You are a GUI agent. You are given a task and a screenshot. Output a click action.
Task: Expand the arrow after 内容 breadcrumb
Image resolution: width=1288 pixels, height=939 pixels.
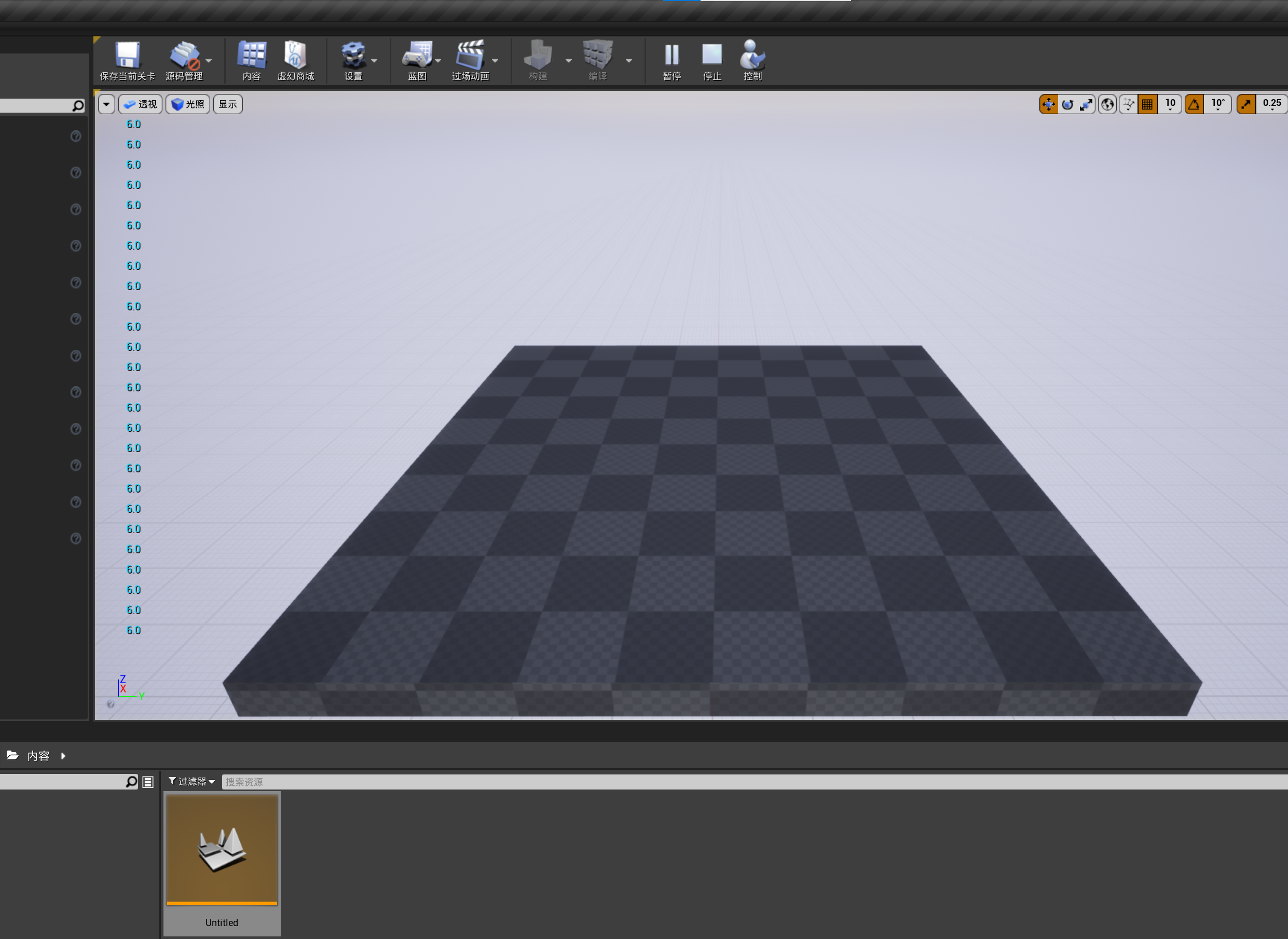coord(63,756)
